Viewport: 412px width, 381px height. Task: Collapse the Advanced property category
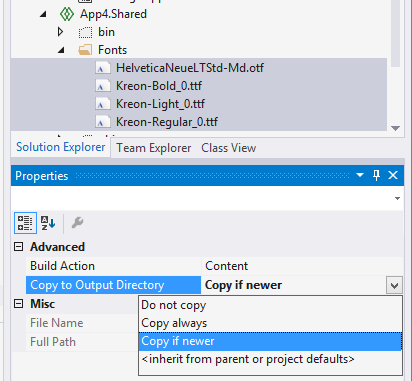point(19,247)
